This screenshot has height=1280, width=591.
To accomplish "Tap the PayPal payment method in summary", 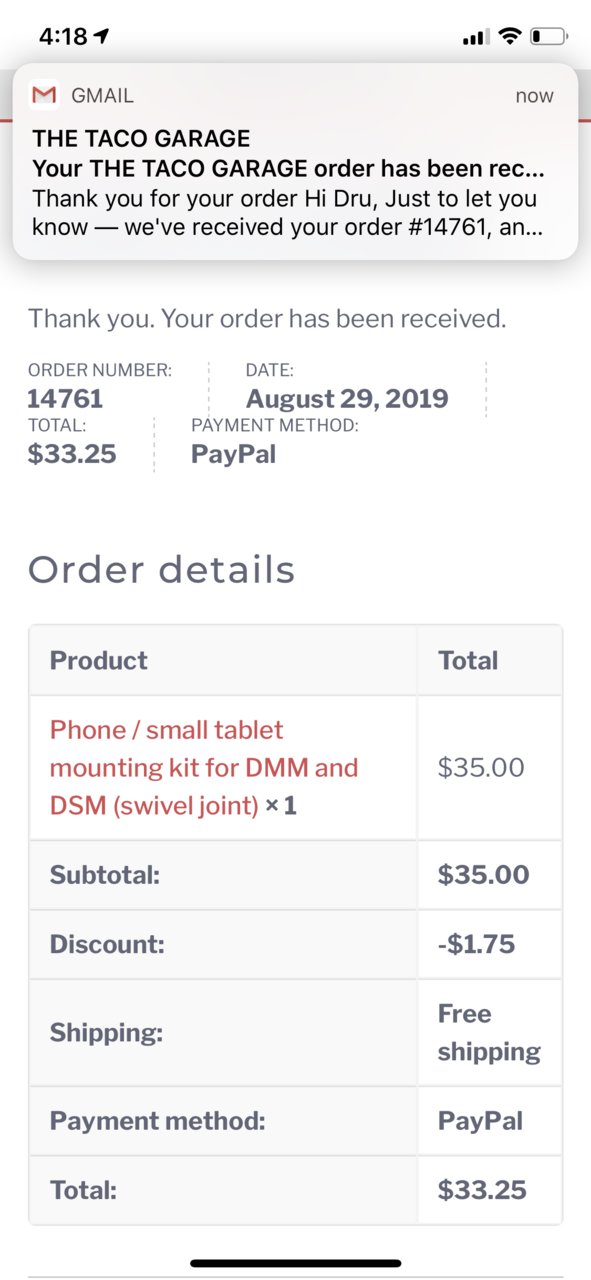I will (x=234, y=454).
